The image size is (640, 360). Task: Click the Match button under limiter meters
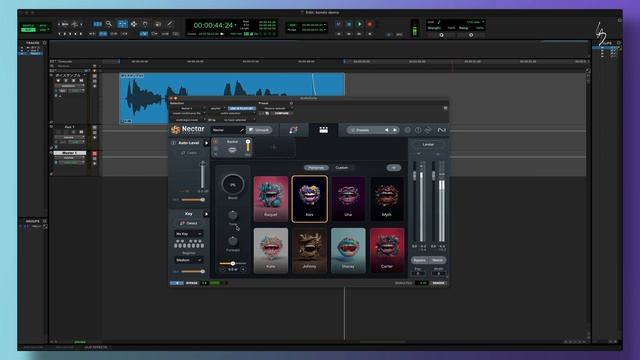point(438,260)
